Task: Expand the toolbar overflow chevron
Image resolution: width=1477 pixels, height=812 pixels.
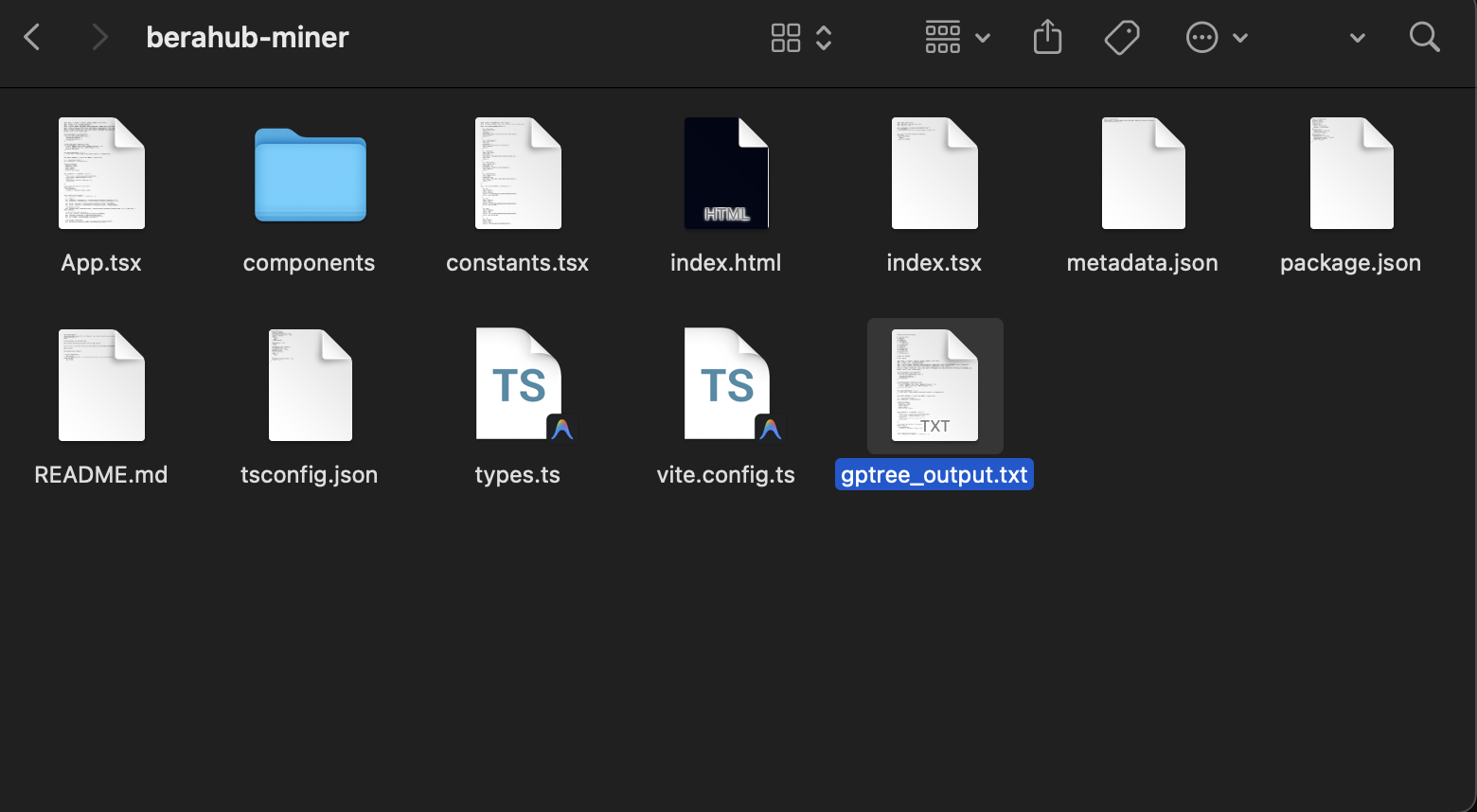Action: pos(1357,38)
